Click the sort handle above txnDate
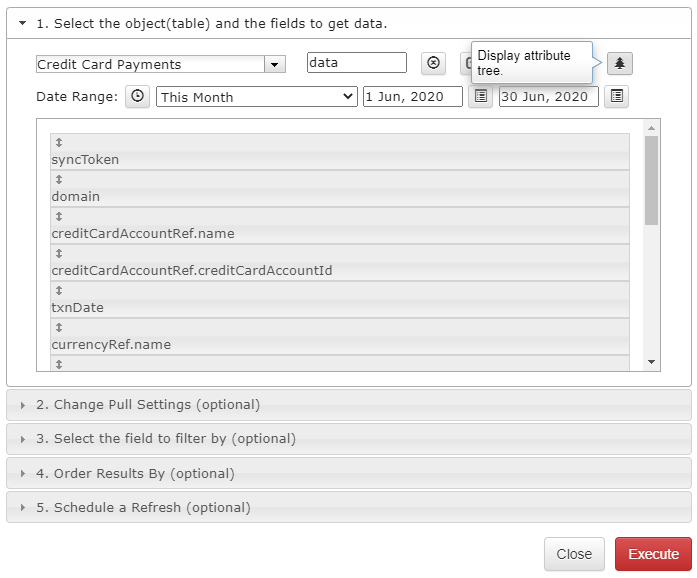The width and height of the screenshot is (697, 578). (x=59, y=291)
